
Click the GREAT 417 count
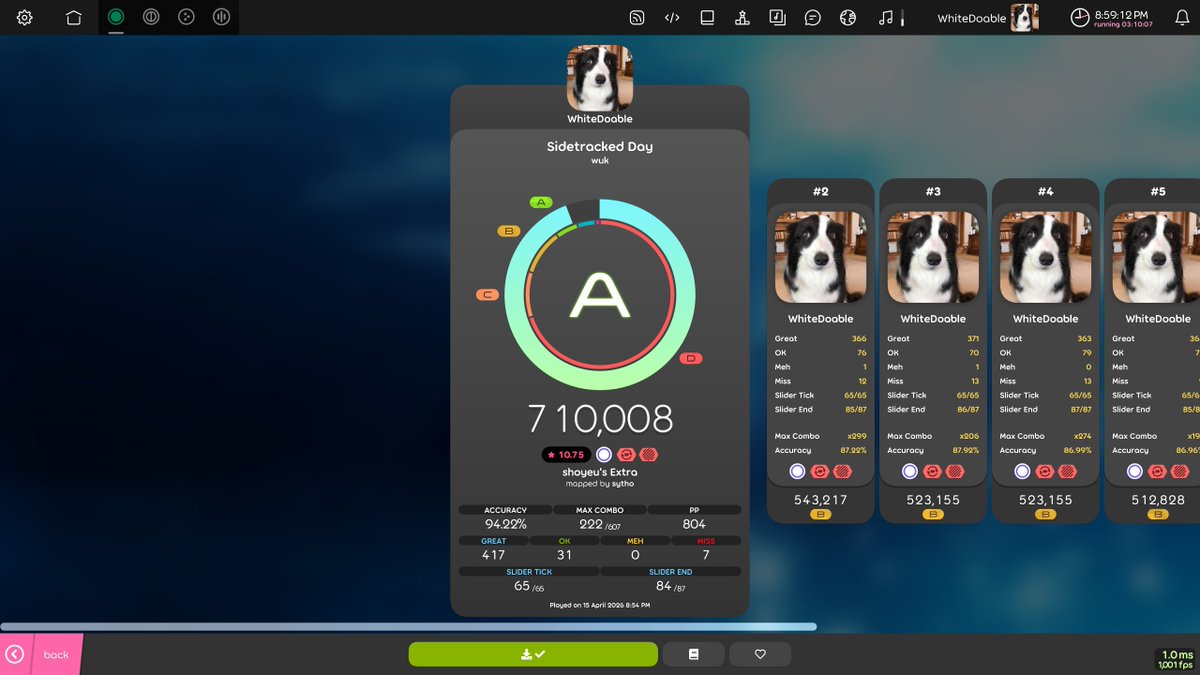(x=494, y=548)
